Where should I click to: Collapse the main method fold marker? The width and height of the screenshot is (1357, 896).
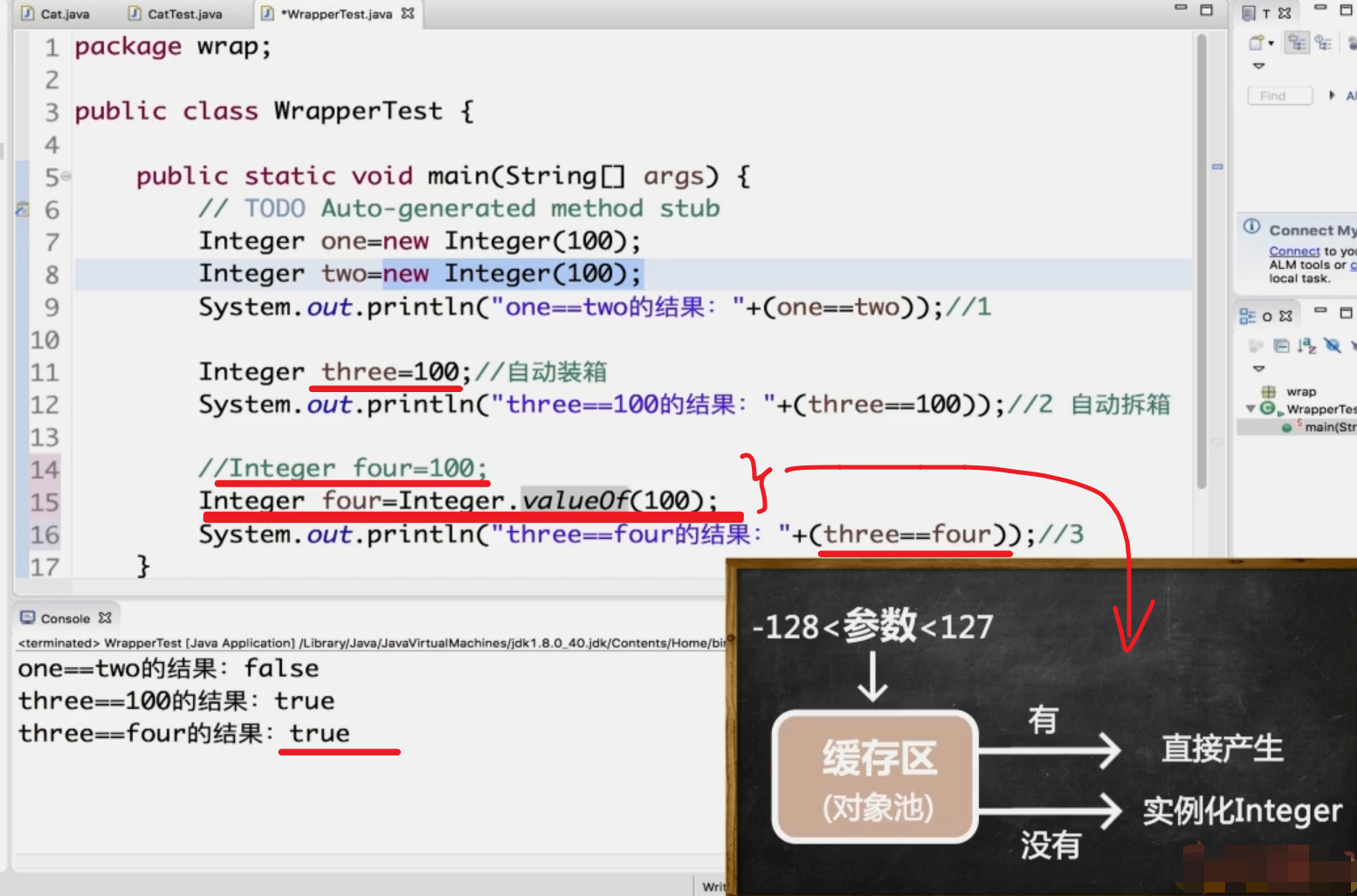pyautogui.click(x=66, y=176)
